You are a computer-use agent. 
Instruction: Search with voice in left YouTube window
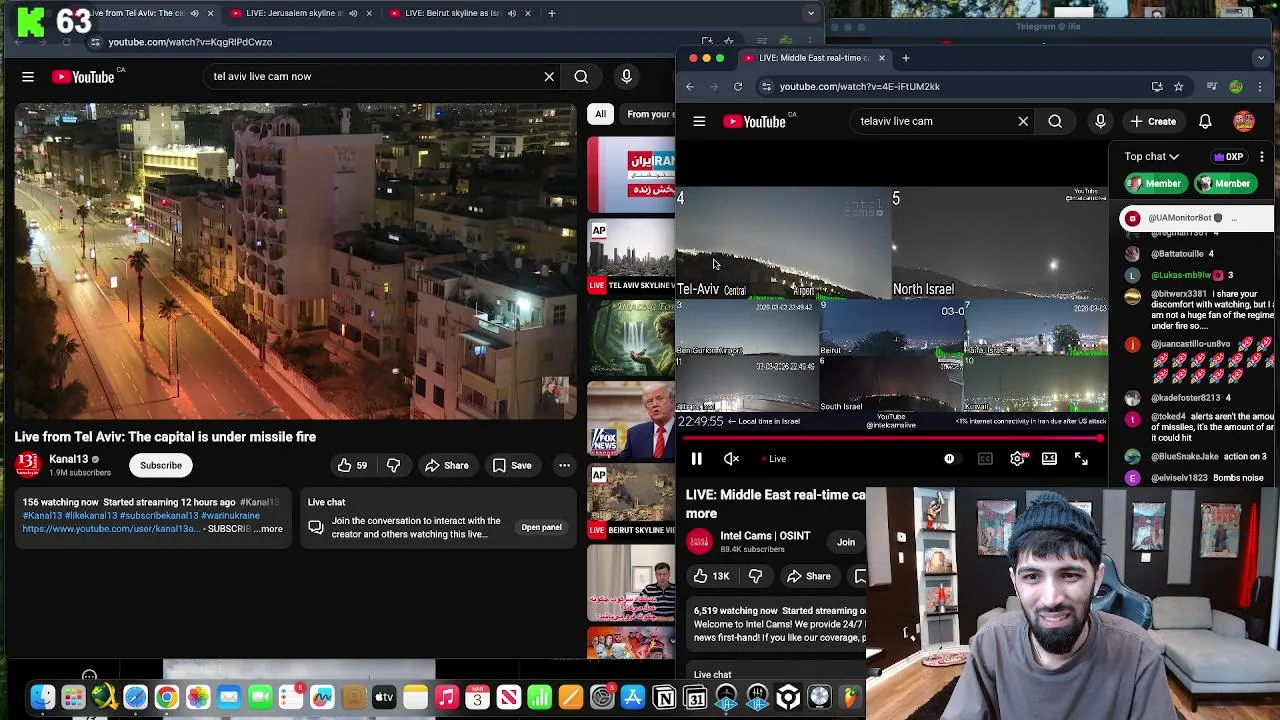[626, 76]
